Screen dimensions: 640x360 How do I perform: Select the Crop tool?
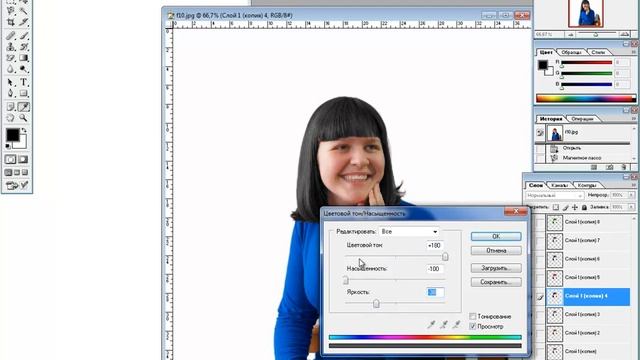[x=11, y=22]
